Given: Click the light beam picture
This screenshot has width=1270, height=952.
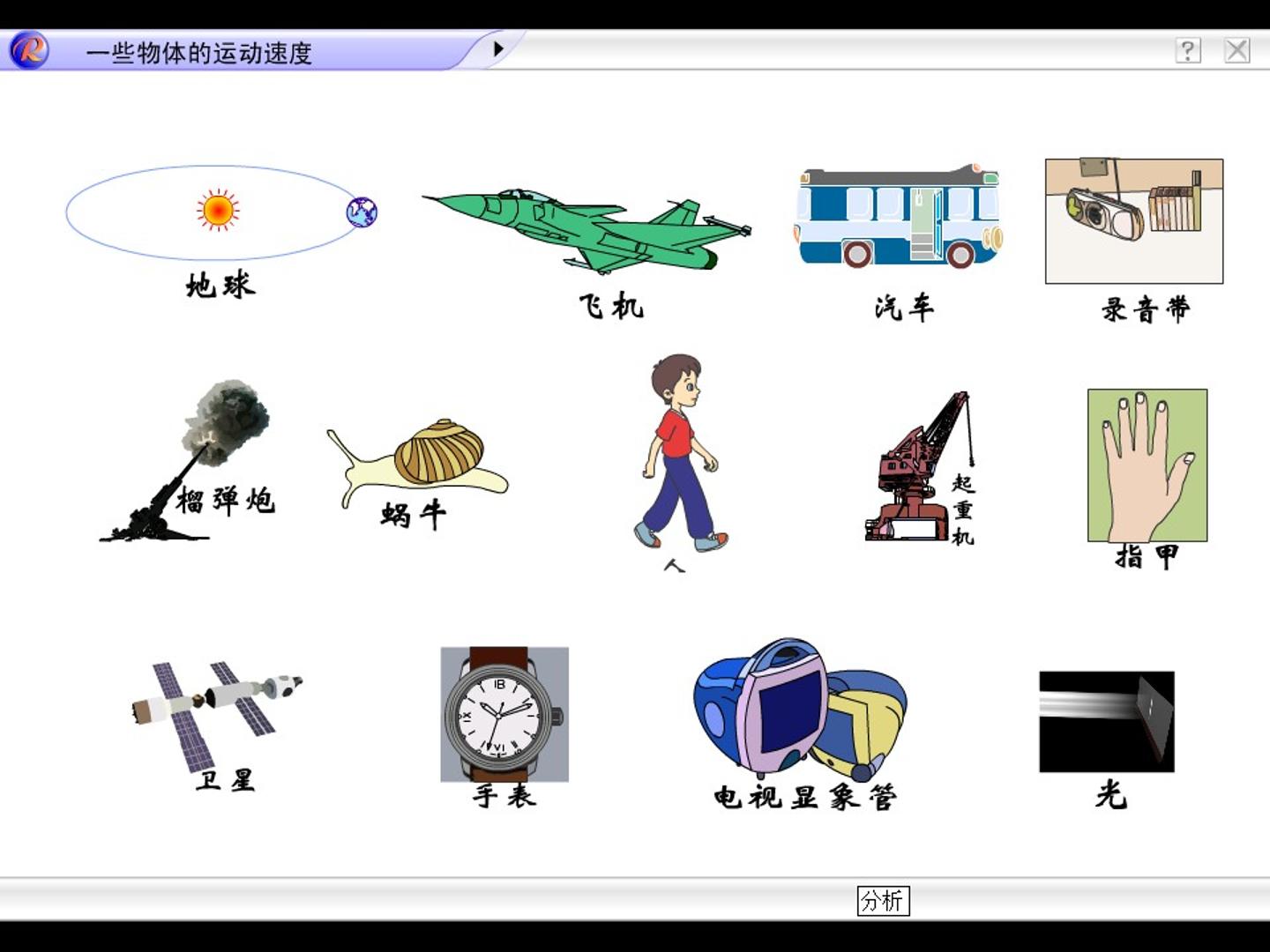Looking at the screenshot, I should click(1107, 722).
